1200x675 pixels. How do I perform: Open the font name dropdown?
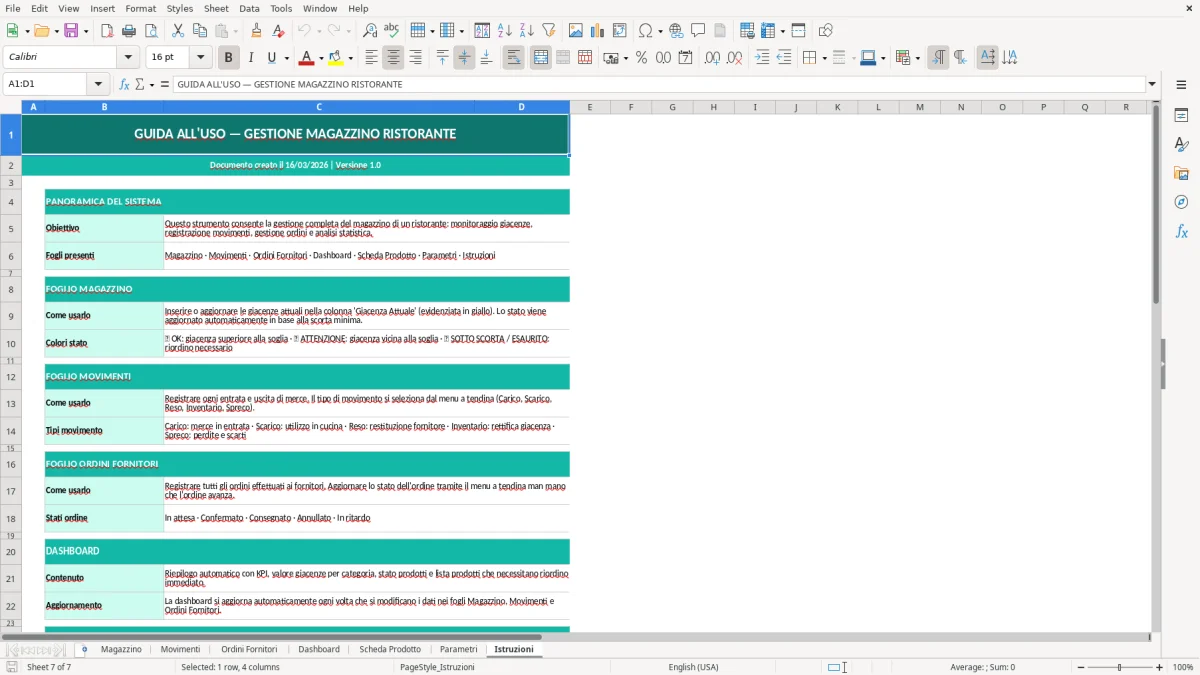[x=129, y=58]
